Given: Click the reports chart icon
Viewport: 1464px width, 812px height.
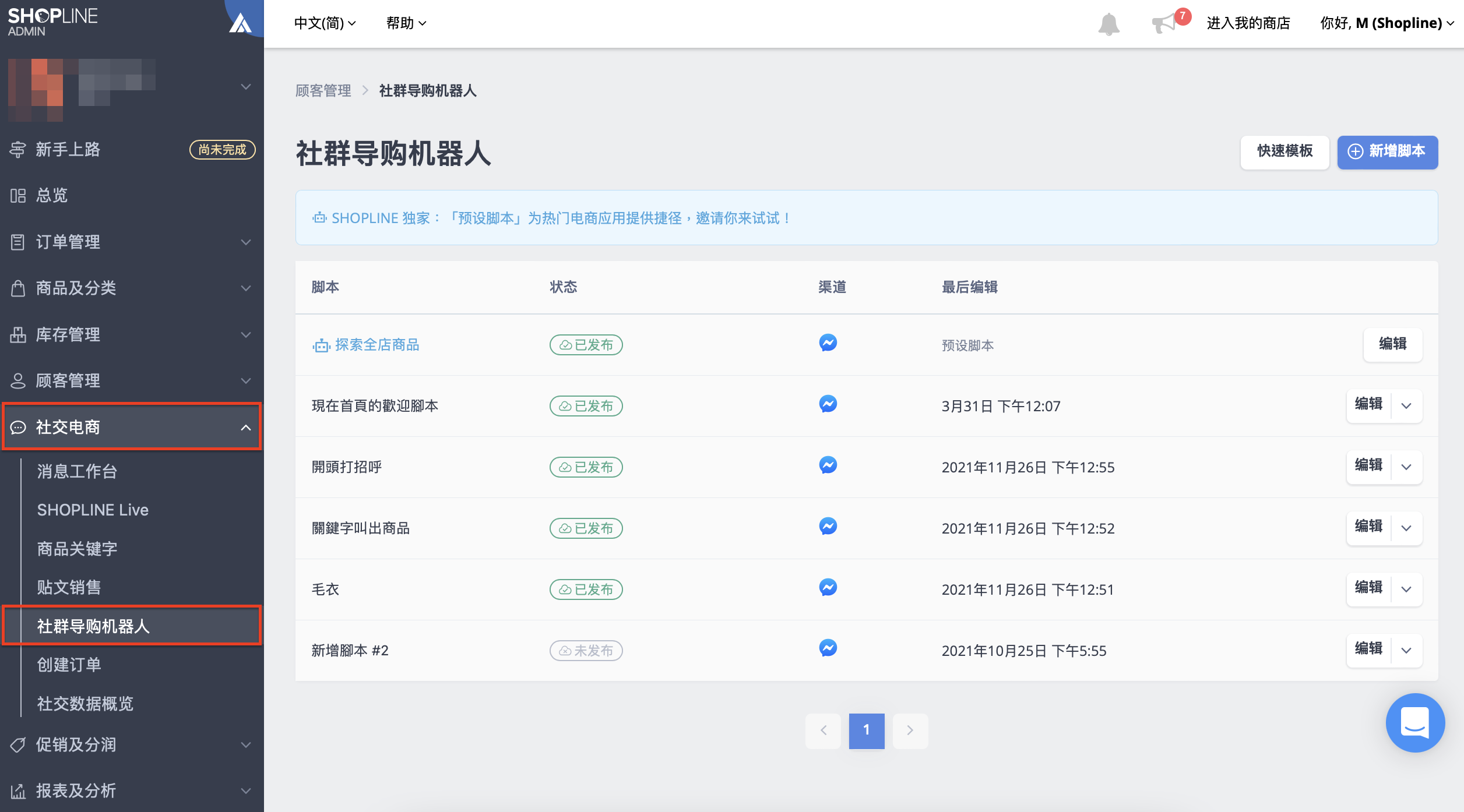Looking at the screenshot, I should point(17,790).
